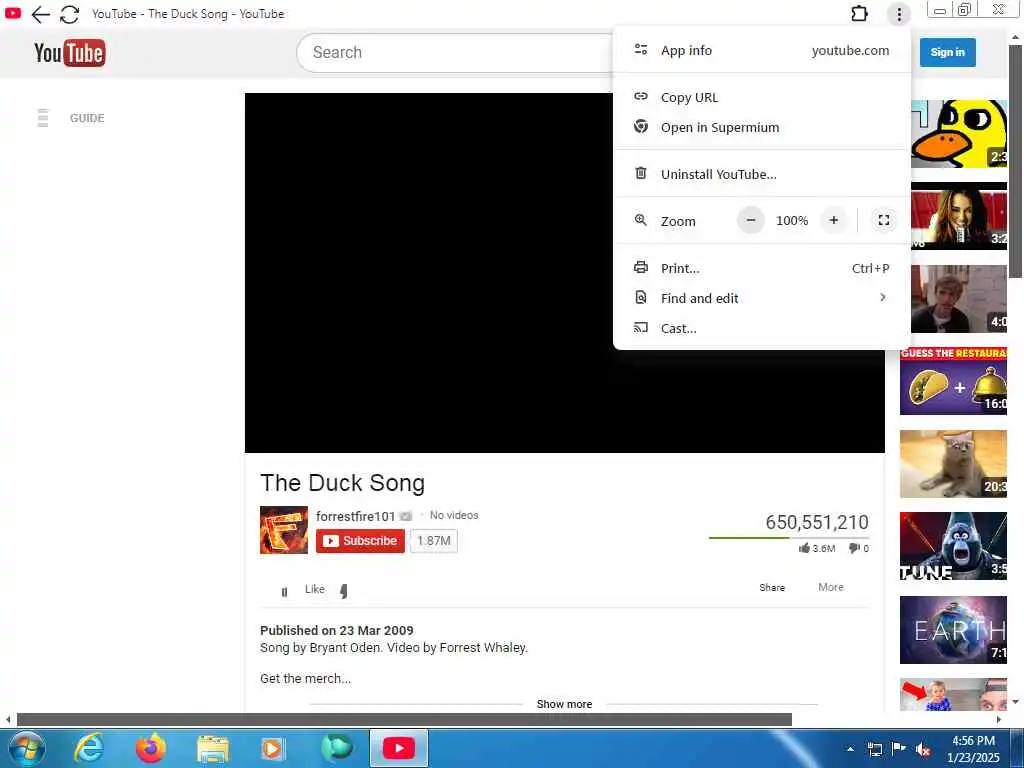Click the YouTube logo
Screen dimensions: 1024x768
tap(70, 53)
